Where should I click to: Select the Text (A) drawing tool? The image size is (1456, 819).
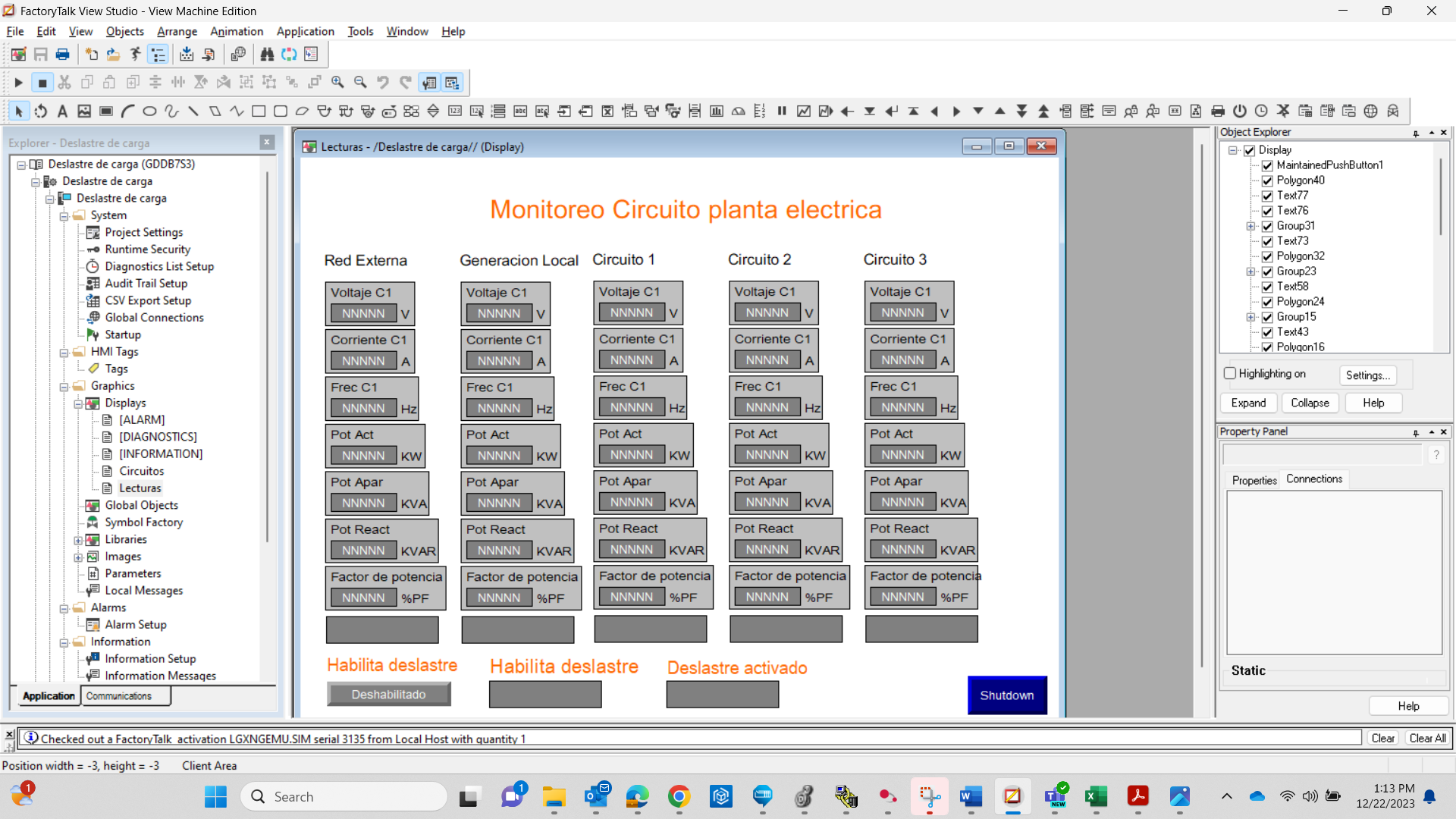click(x=63, y=111)
